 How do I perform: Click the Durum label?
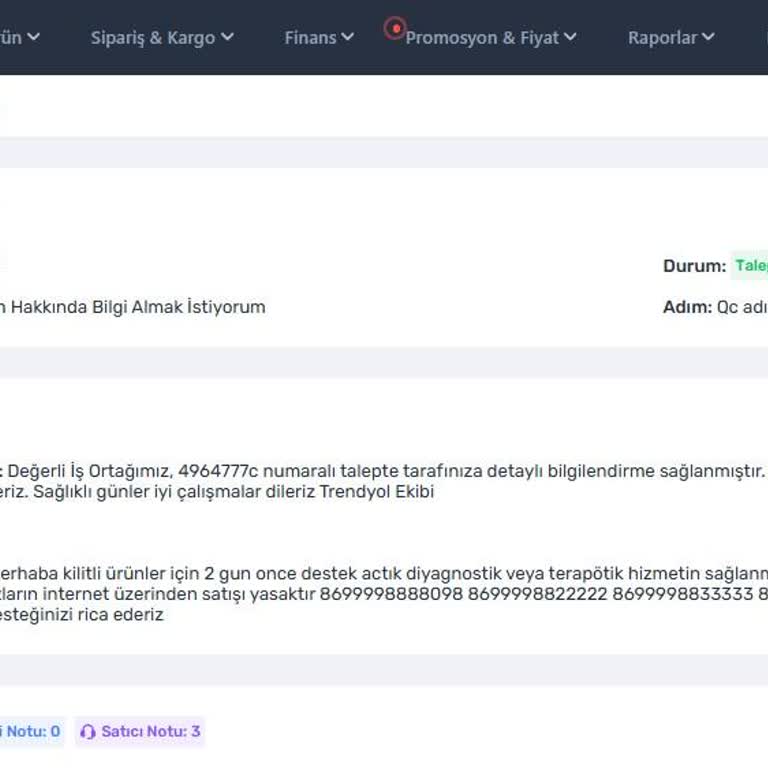point(694,266)
